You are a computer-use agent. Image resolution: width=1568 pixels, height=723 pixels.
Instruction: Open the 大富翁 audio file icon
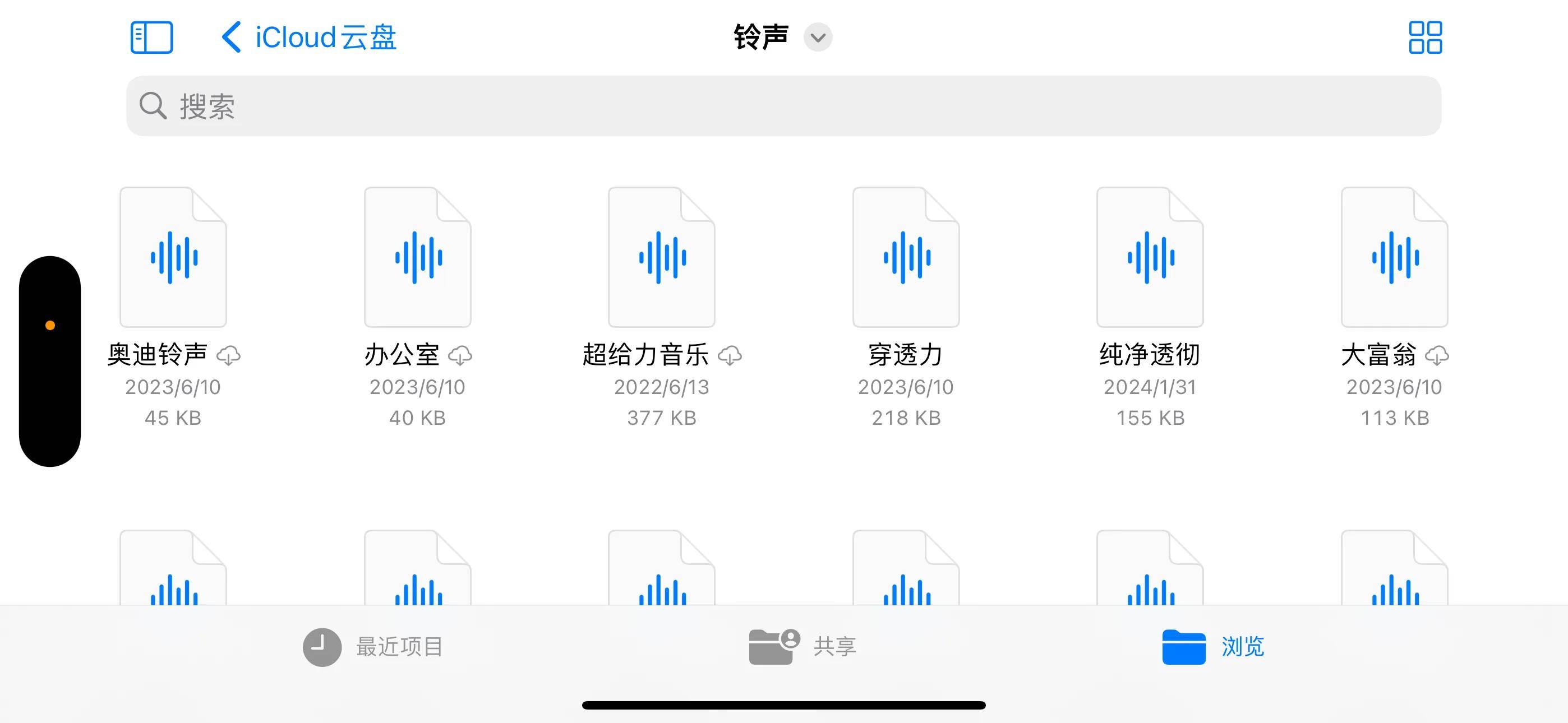[x=1395, y=257]
